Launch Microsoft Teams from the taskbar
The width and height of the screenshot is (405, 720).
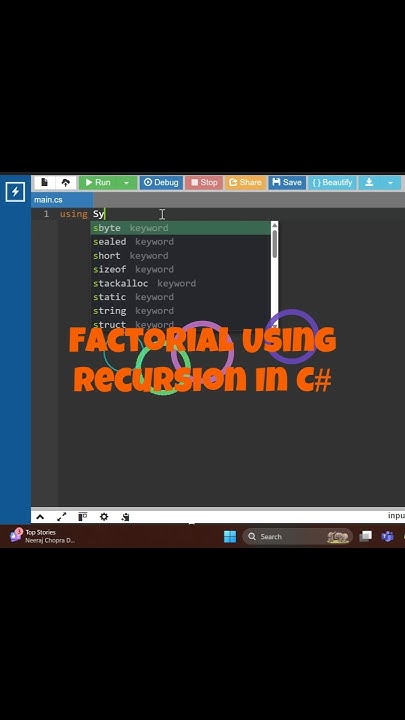pyautogui.click(x=388, y=536)
